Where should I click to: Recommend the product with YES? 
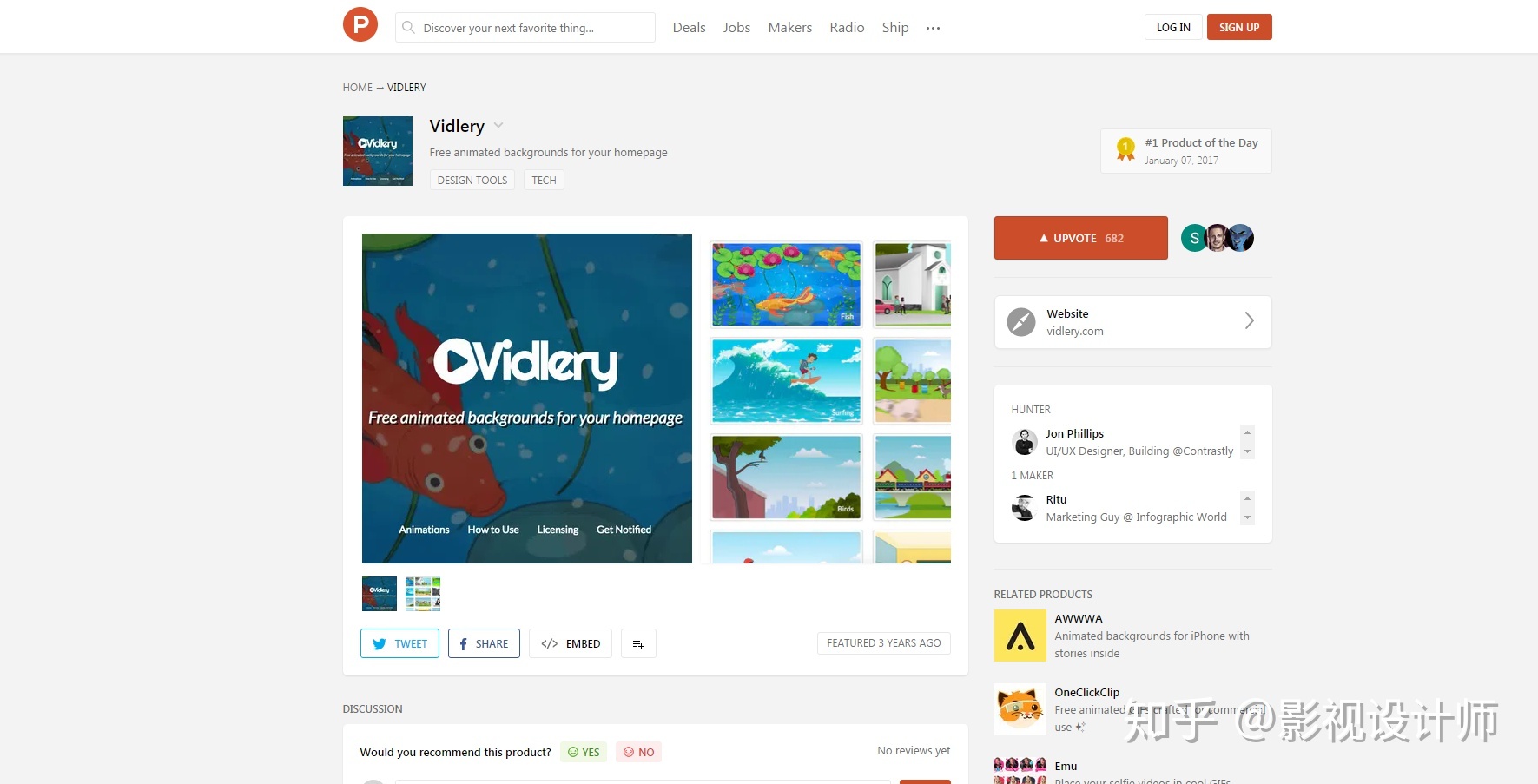584,752
